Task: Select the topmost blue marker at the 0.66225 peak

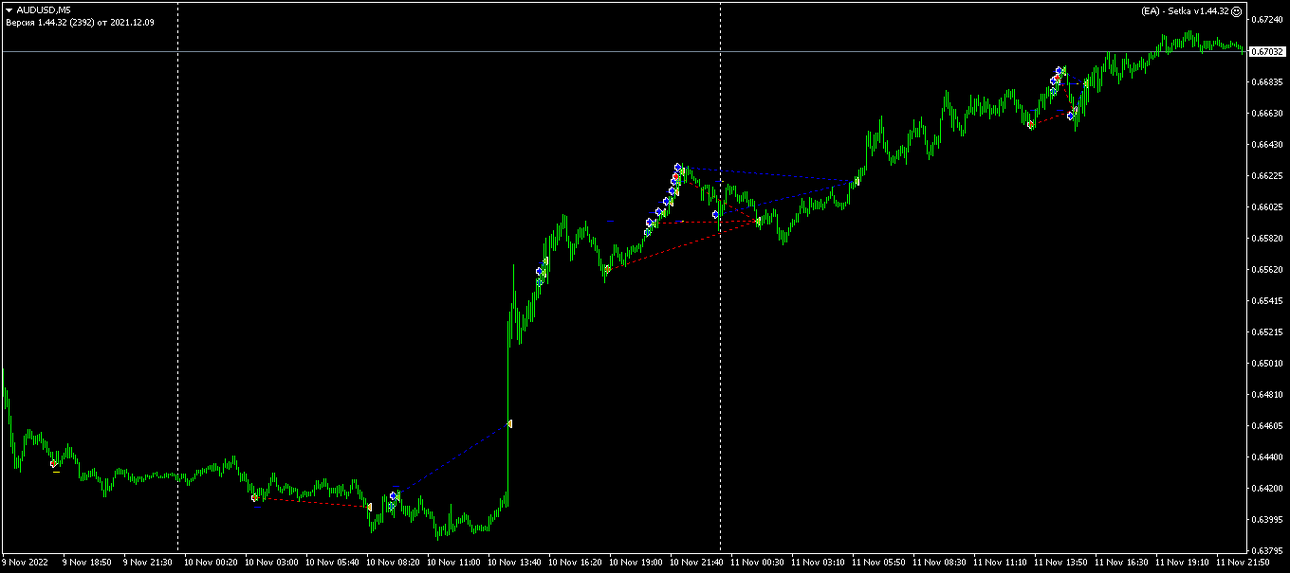Action: pyautogui.click(x=677, y=167)
